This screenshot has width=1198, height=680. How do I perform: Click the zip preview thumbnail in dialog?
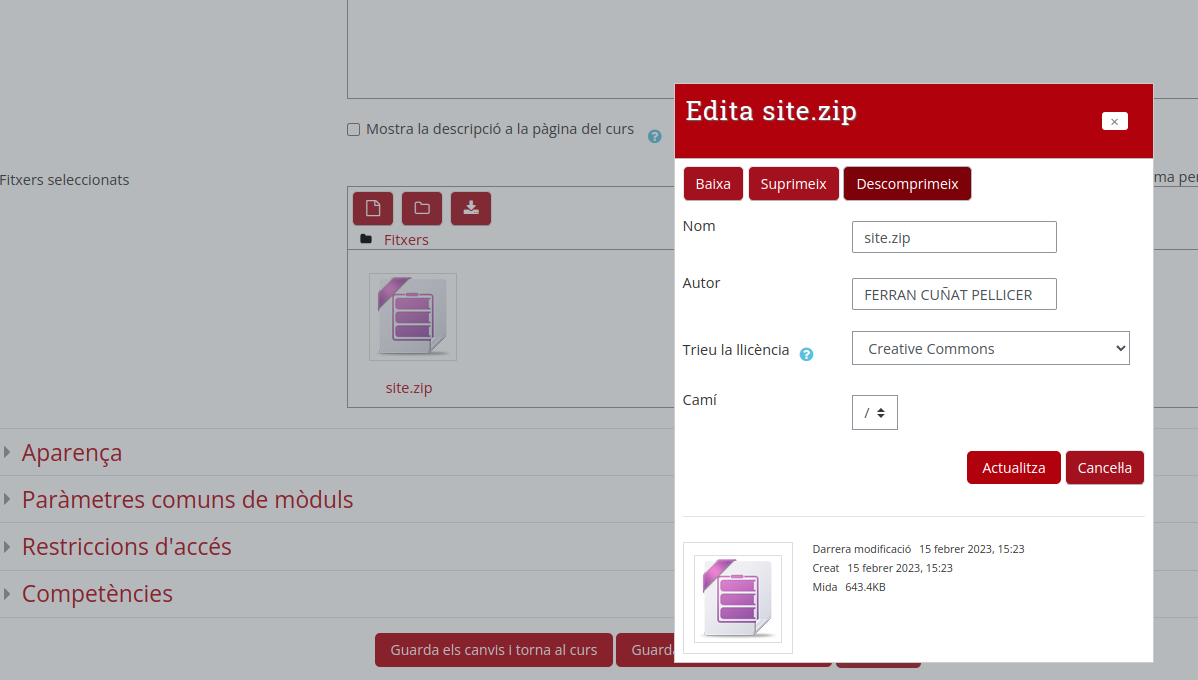(738, 598)
